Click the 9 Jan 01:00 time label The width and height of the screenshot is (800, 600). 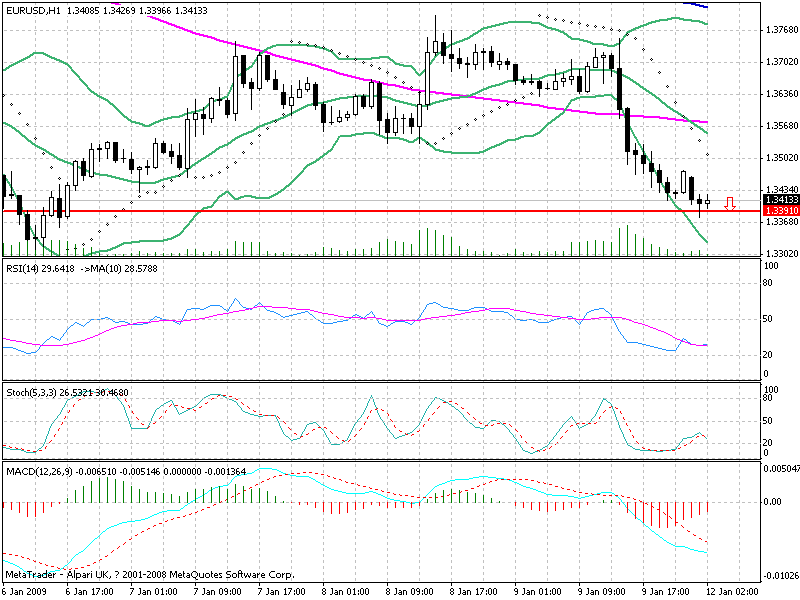tap(538, 592)
